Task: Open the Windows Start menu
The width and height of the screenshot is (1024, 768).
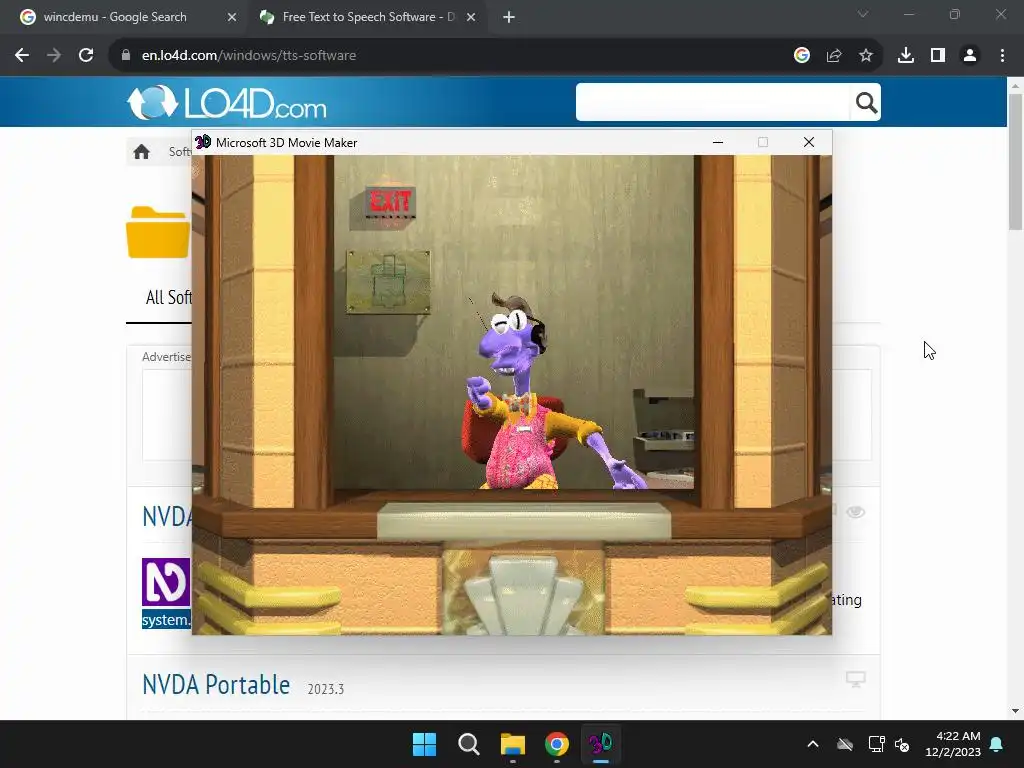Action: tap(424, 744)
